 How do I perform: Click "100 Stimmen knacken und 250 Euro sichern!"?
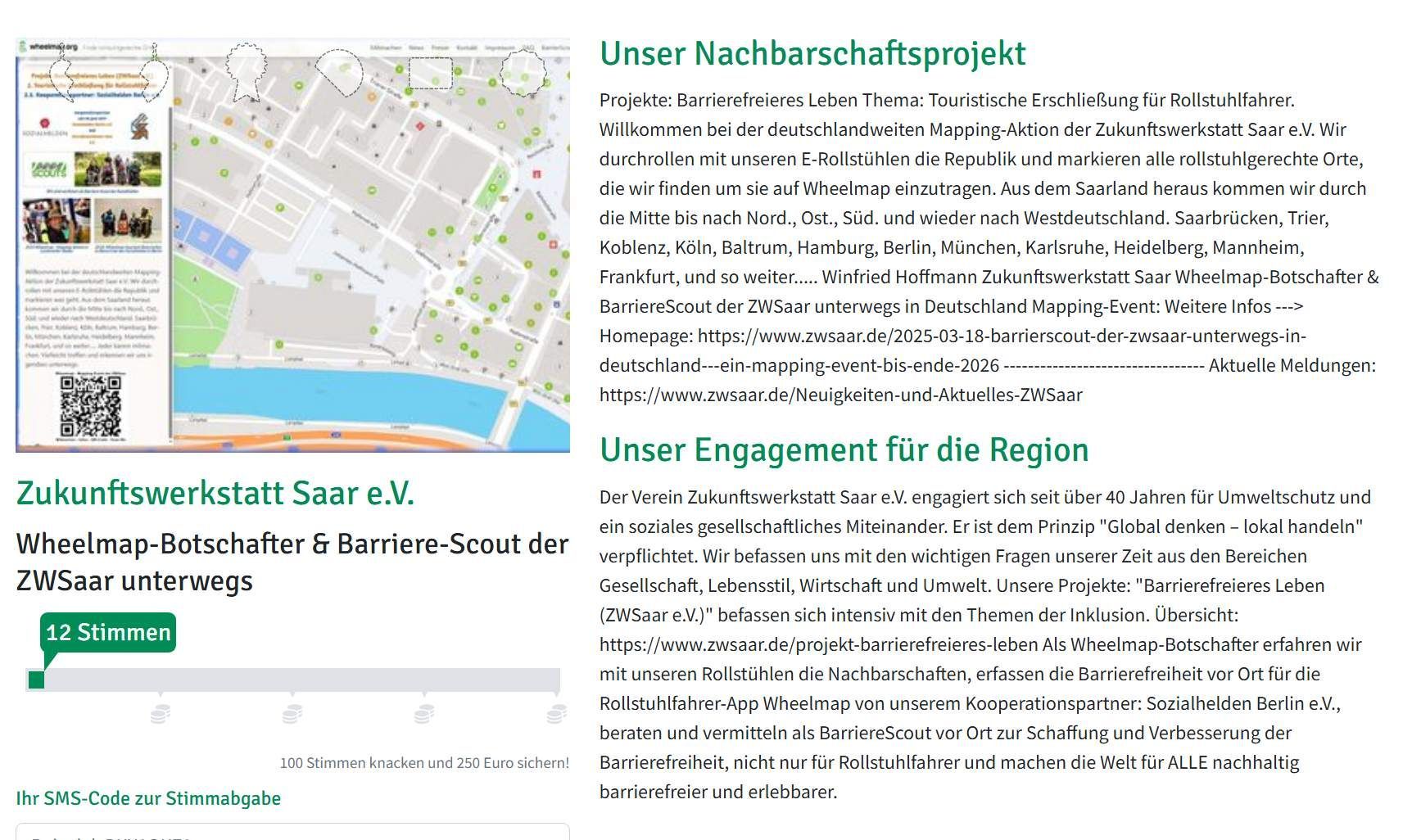tap(424, 763)
